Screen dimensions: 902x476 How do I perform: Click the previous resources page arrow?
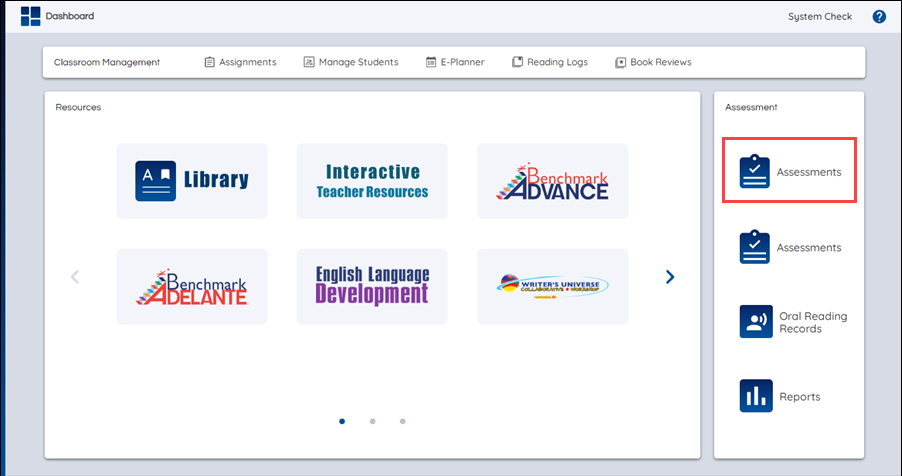(75, 277)
